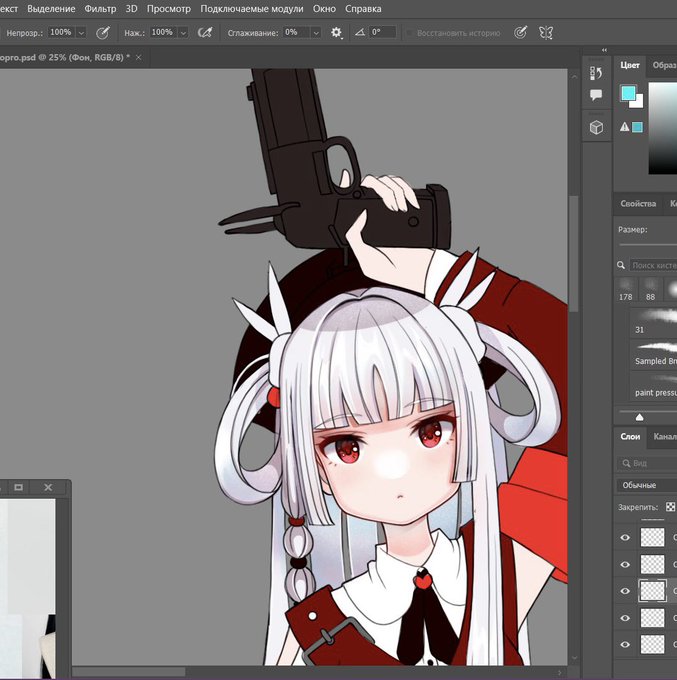The width and height of the screenshot is (677, 680).
Task: Click brush thumbnail size slider triangle handle
Action: [x=639, y=417]
